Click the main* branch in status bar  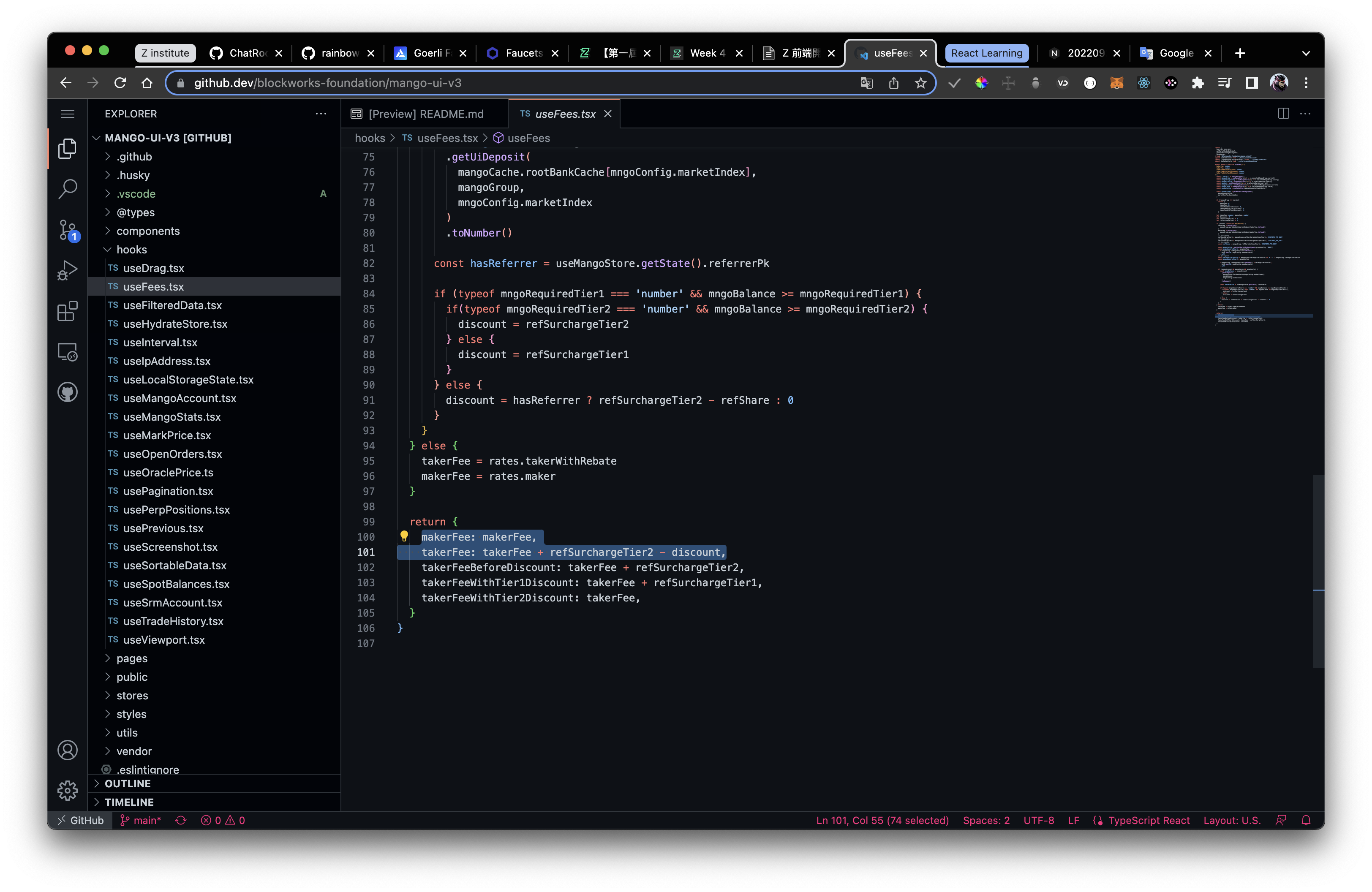[141, 820]
